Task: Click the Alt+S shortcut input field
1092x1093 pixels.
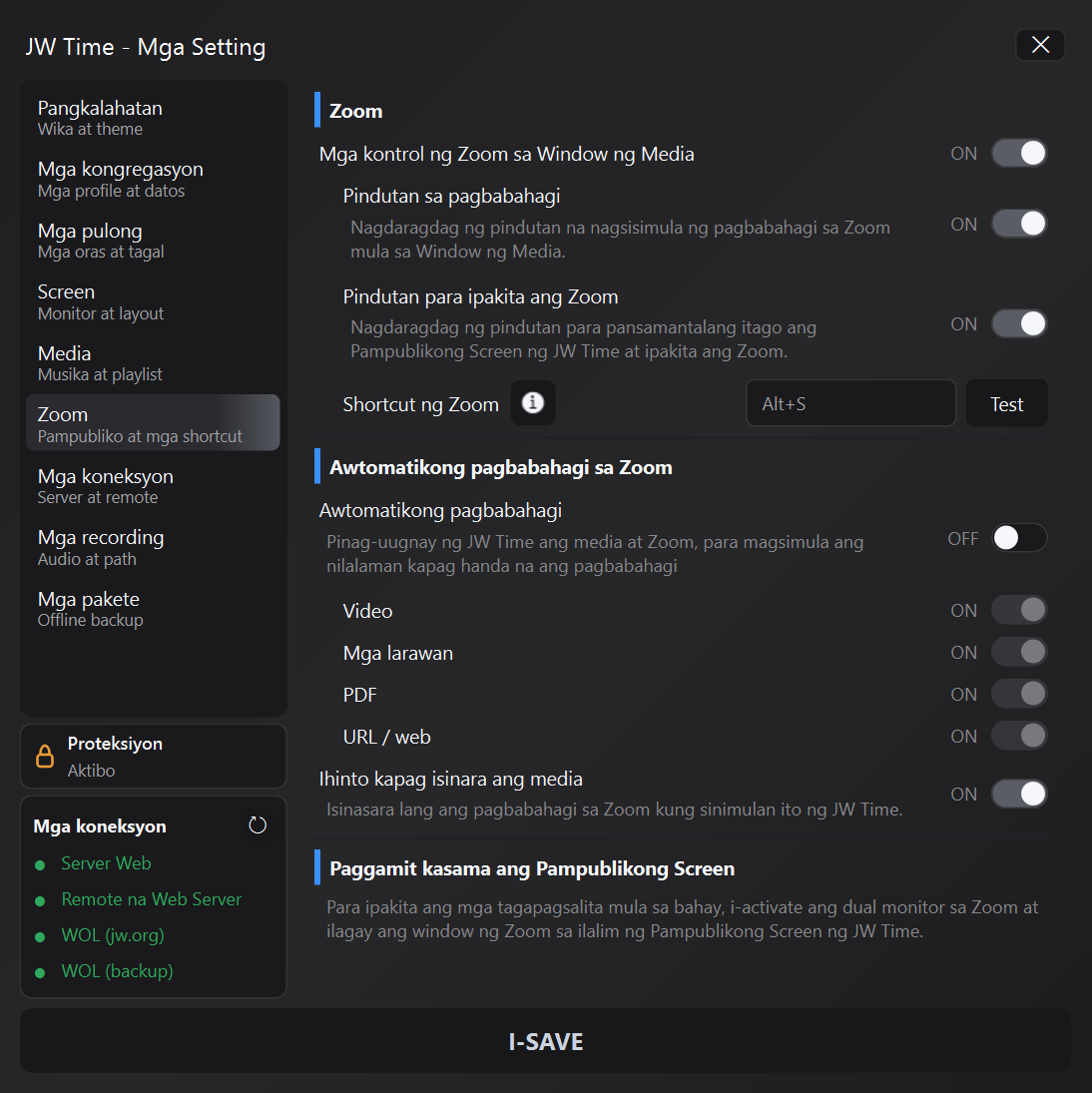Action: point(850,403)
